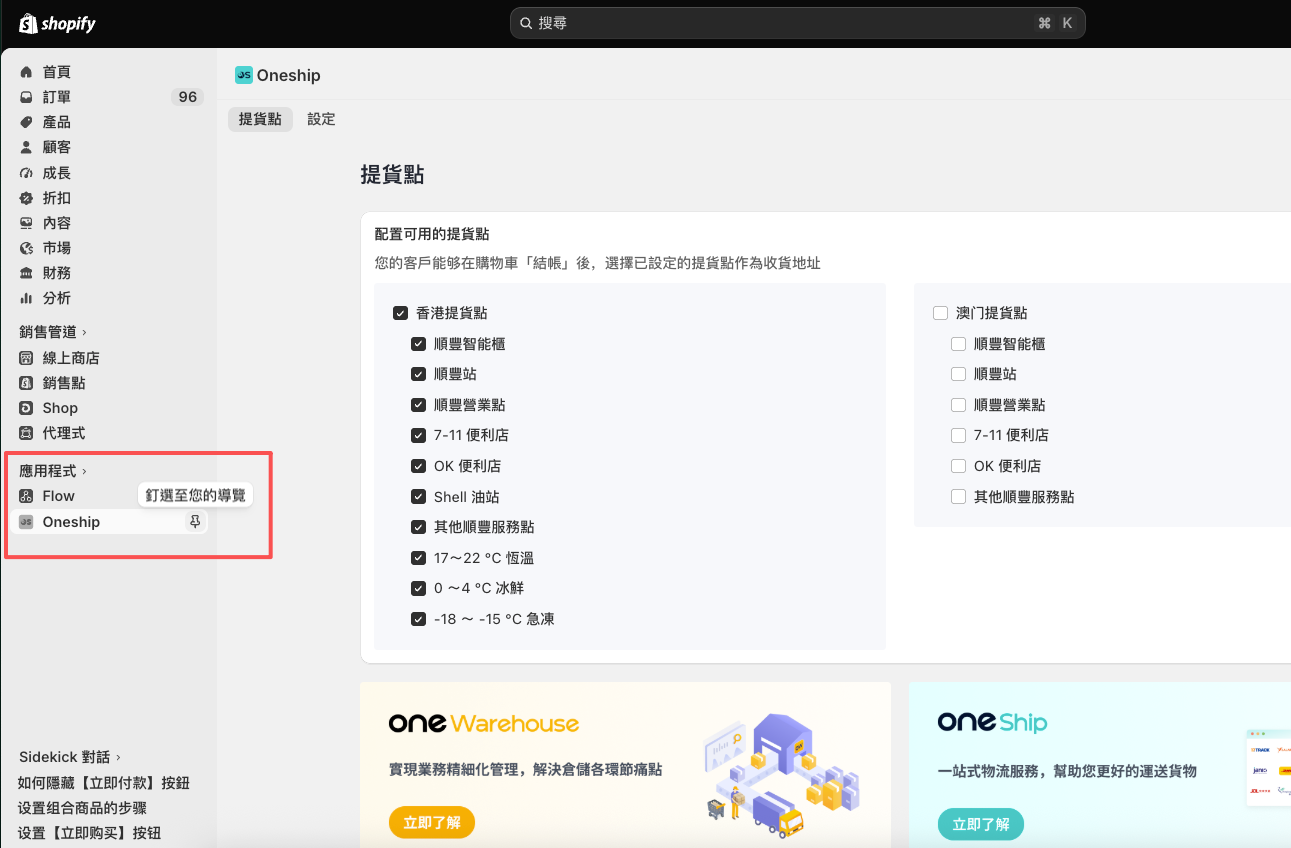Click the ⌘ K shortcut hint
This screenshot has height=848, width=1291.
pyautogui.click(x=1056, y=23)
